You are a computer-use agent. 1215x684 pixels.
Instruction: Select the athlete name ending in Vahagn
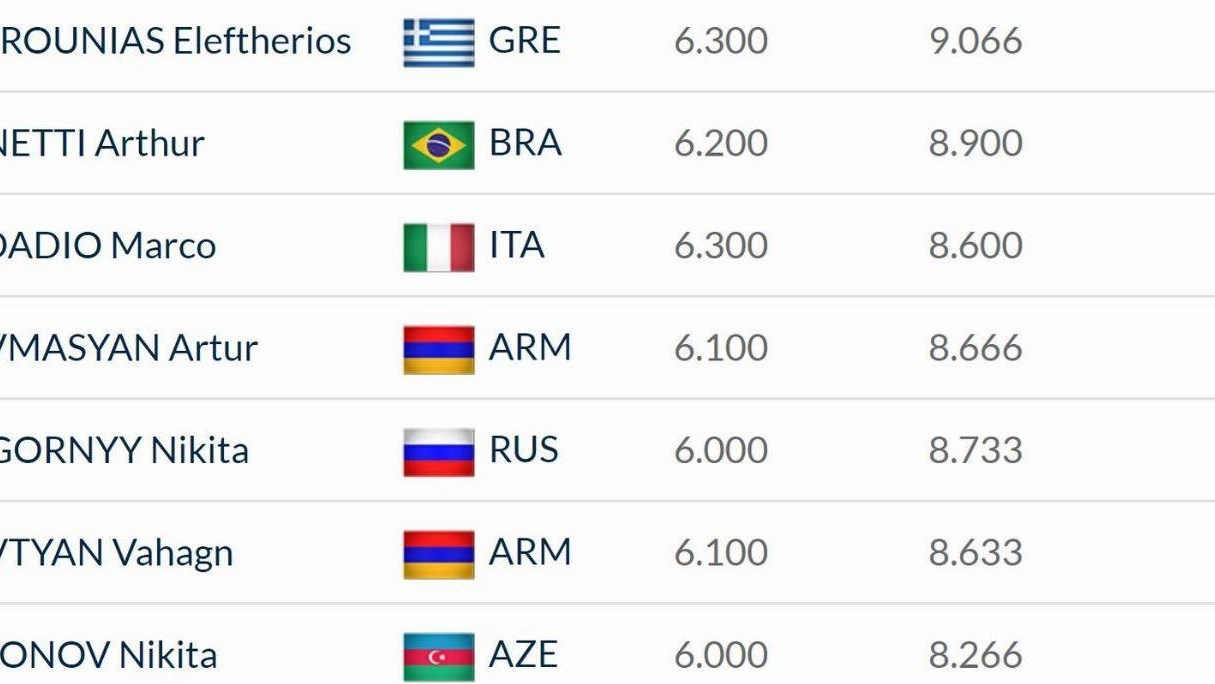click(117, 553)
